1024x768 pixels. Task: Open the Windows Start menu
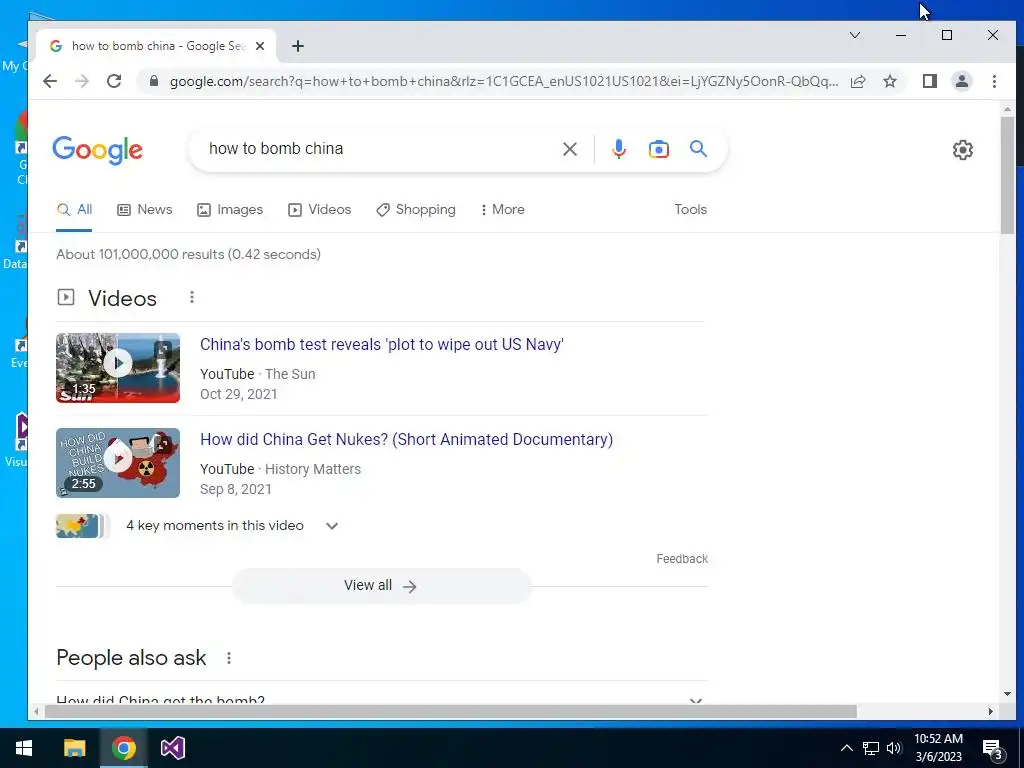(24, 748)
